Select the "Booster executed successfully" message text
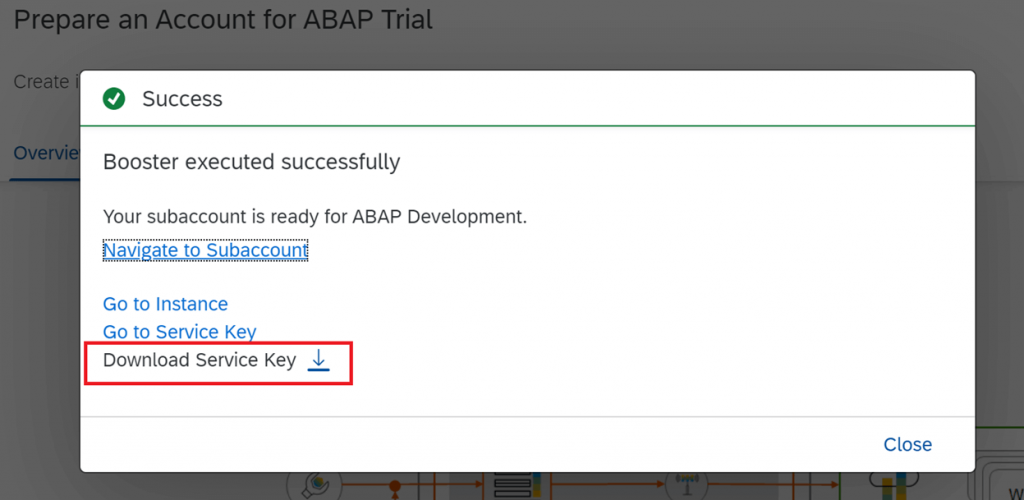 pyautogui.click(x=251, y=162)
